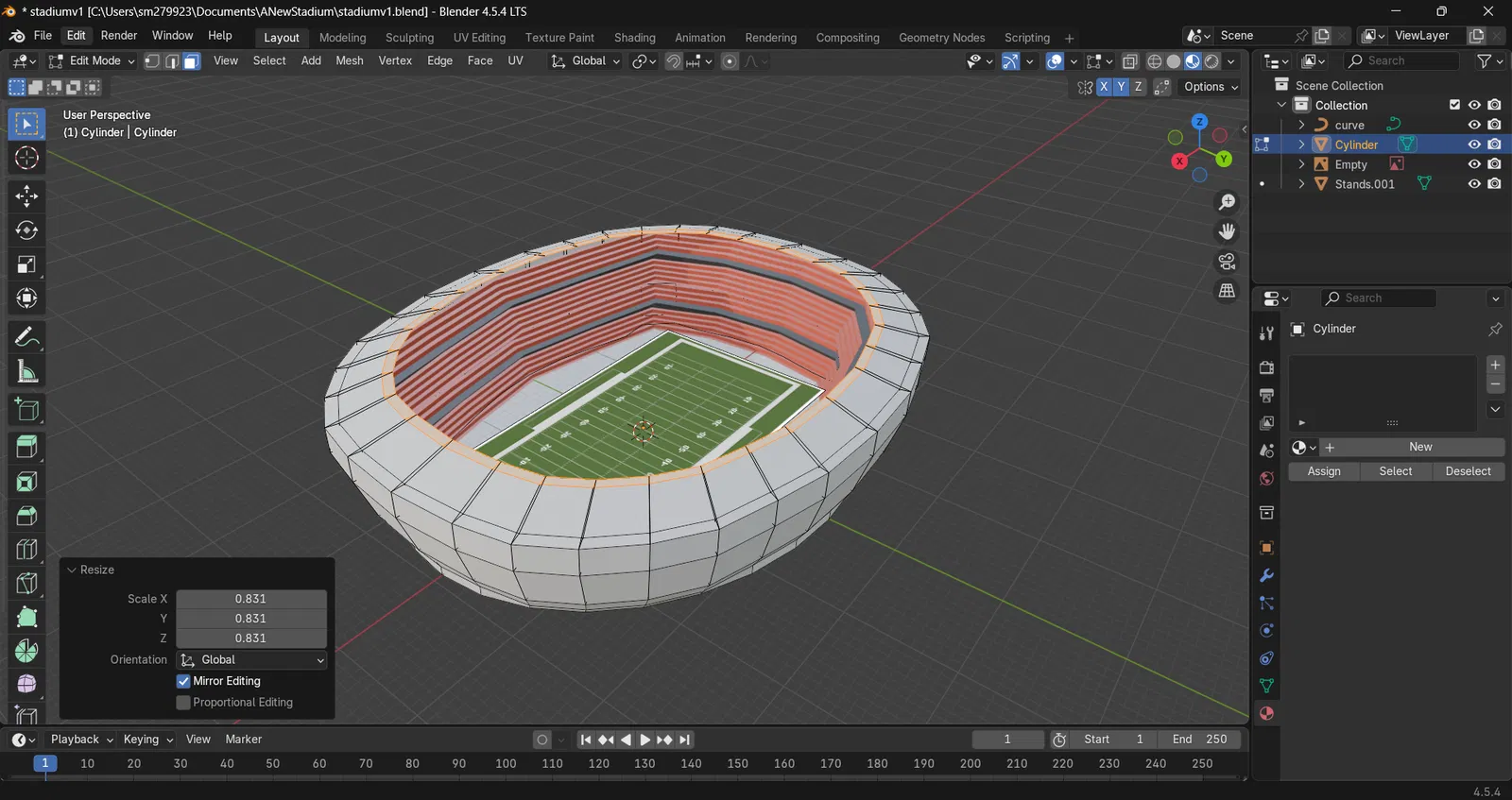Activate the Rotate tool
Viewport: 1512px width, 800px height.
(x=26, y=230)
